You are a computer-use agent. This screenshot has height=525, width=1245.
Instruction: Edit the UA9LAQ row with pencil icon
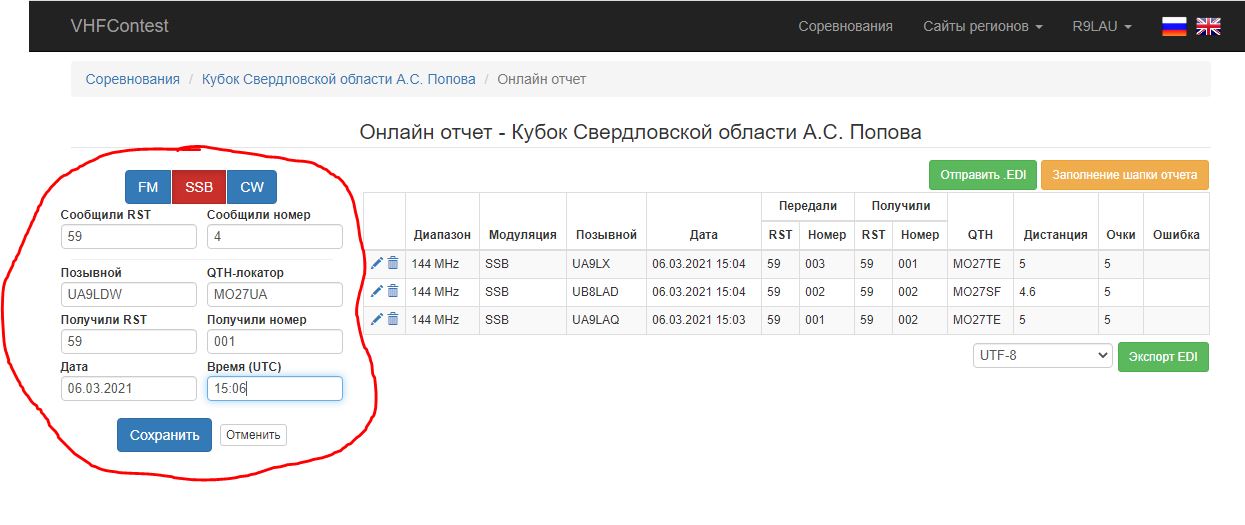377,319
